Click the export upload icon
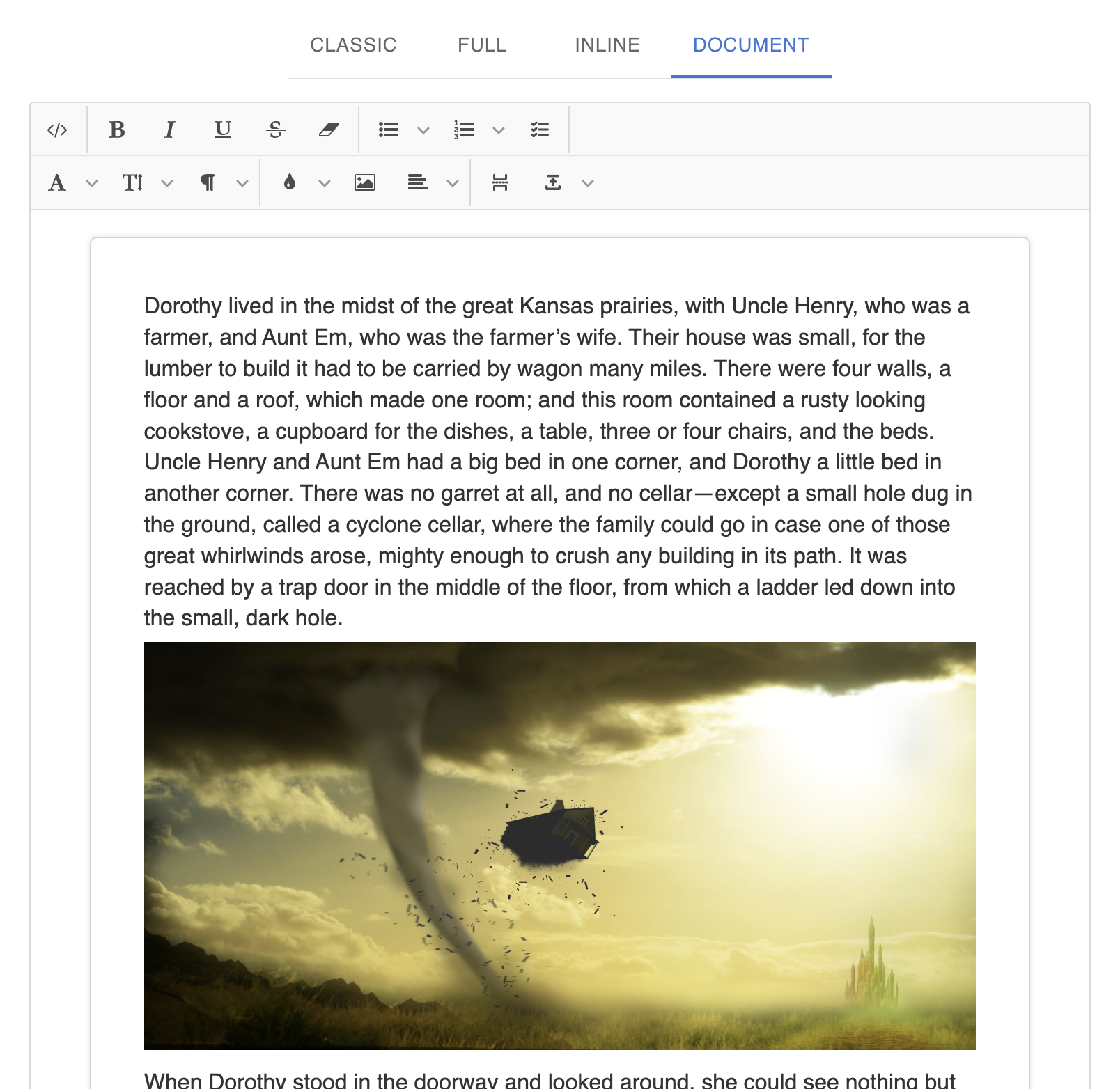Image resolution: width=1120 pixels, height=1089 pixels. coord(553,183)
